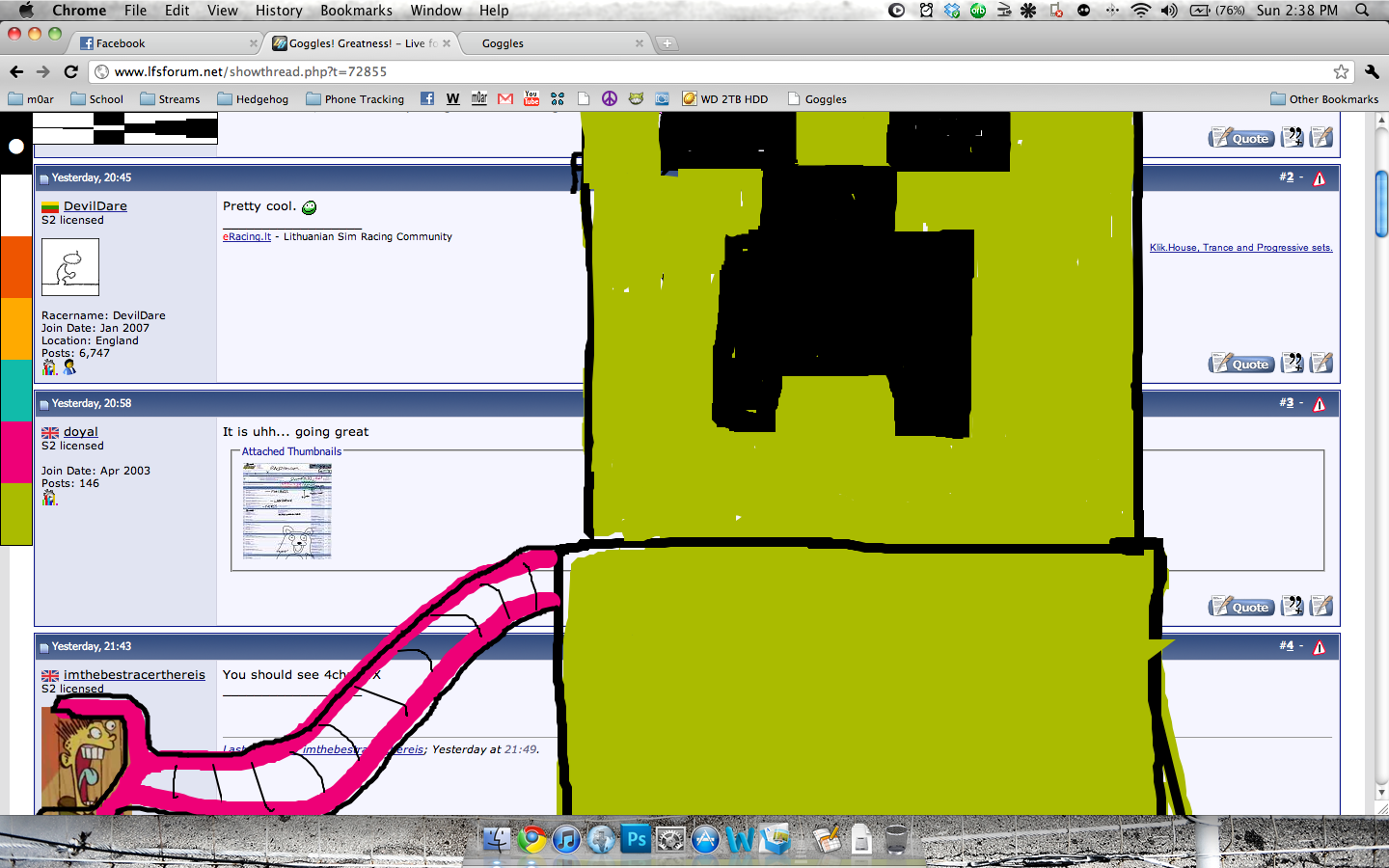Open the Chrome wrench menu
1389x868 pixels.
pos(1372,71)
